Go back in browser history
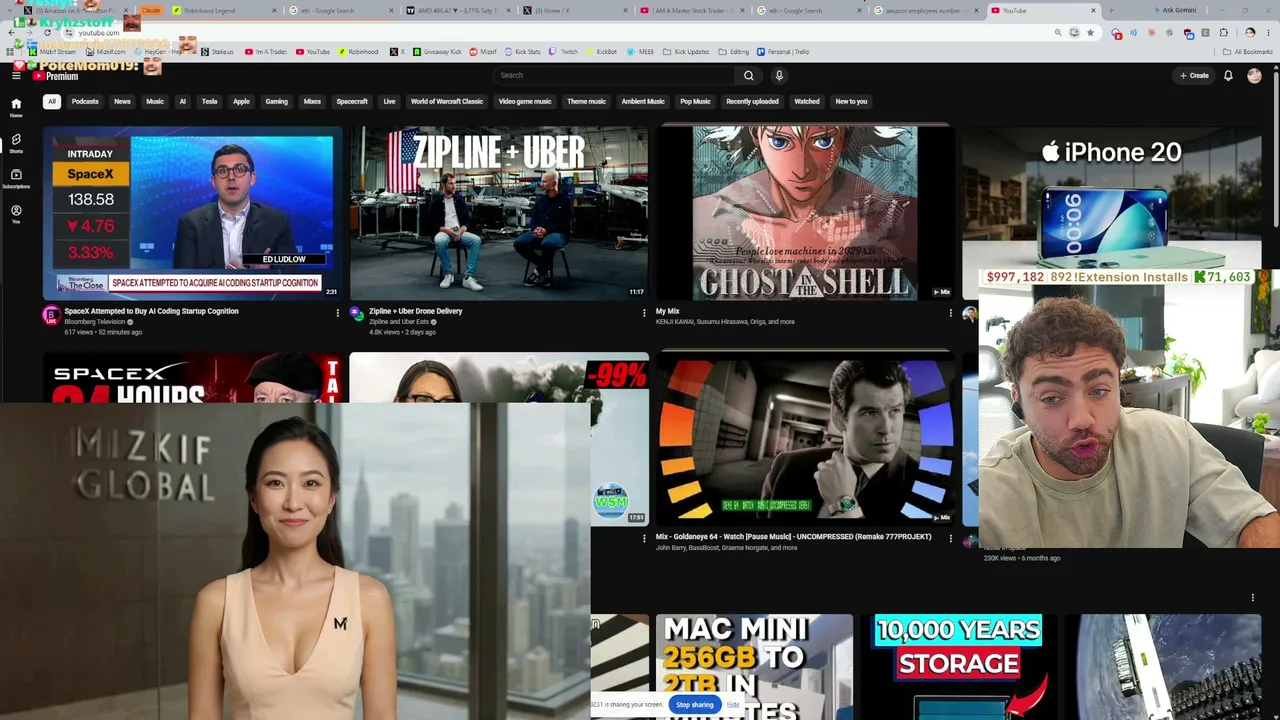Viewport: 1280px width, 720px height. [11, 32]
